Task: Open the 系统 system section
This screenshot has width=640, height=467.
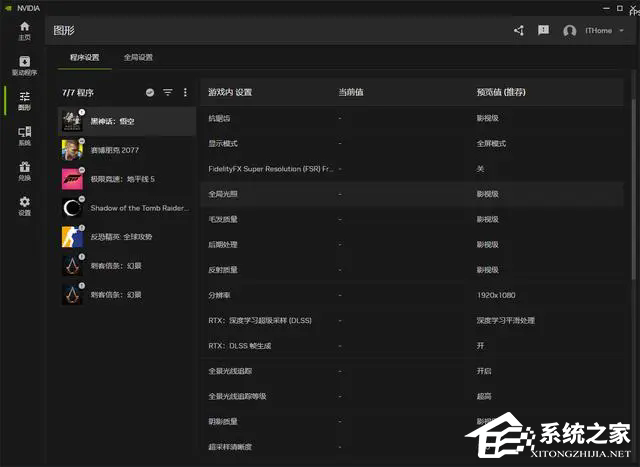Action: pos(24,136)
